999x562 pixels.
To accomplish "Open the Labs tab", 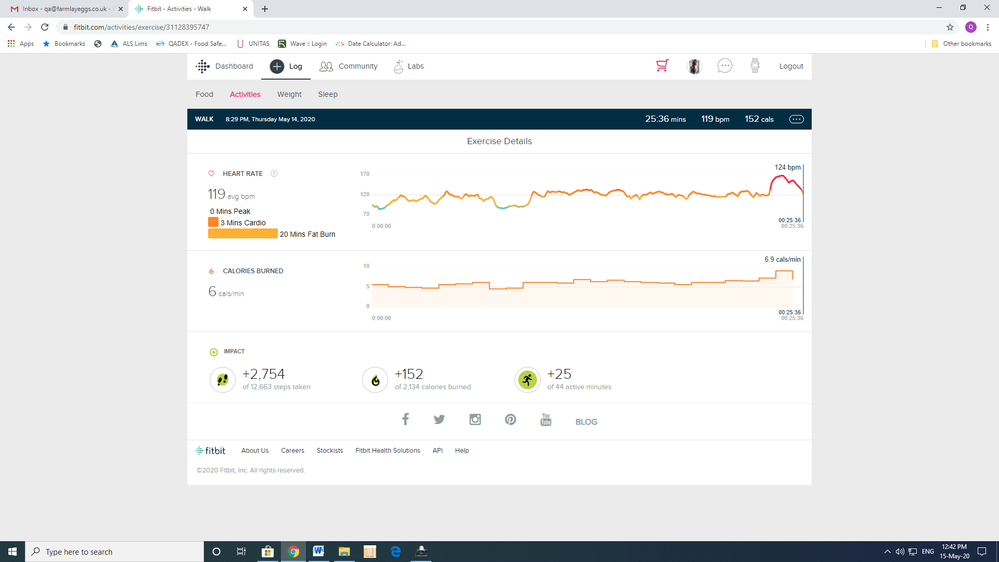I will tap(408, 66).
